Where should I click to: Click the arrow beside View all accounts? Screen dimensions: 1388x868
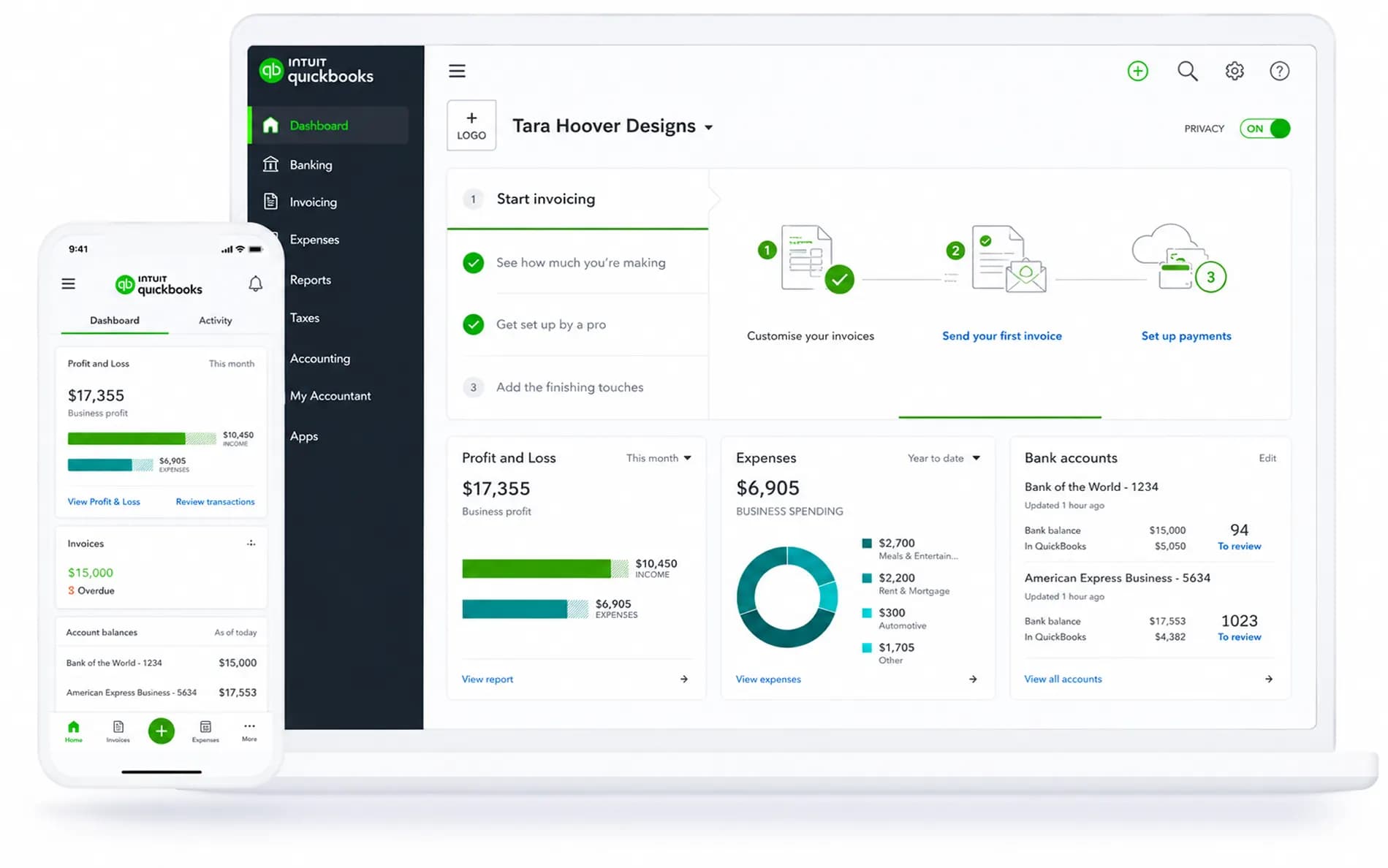1269,679
